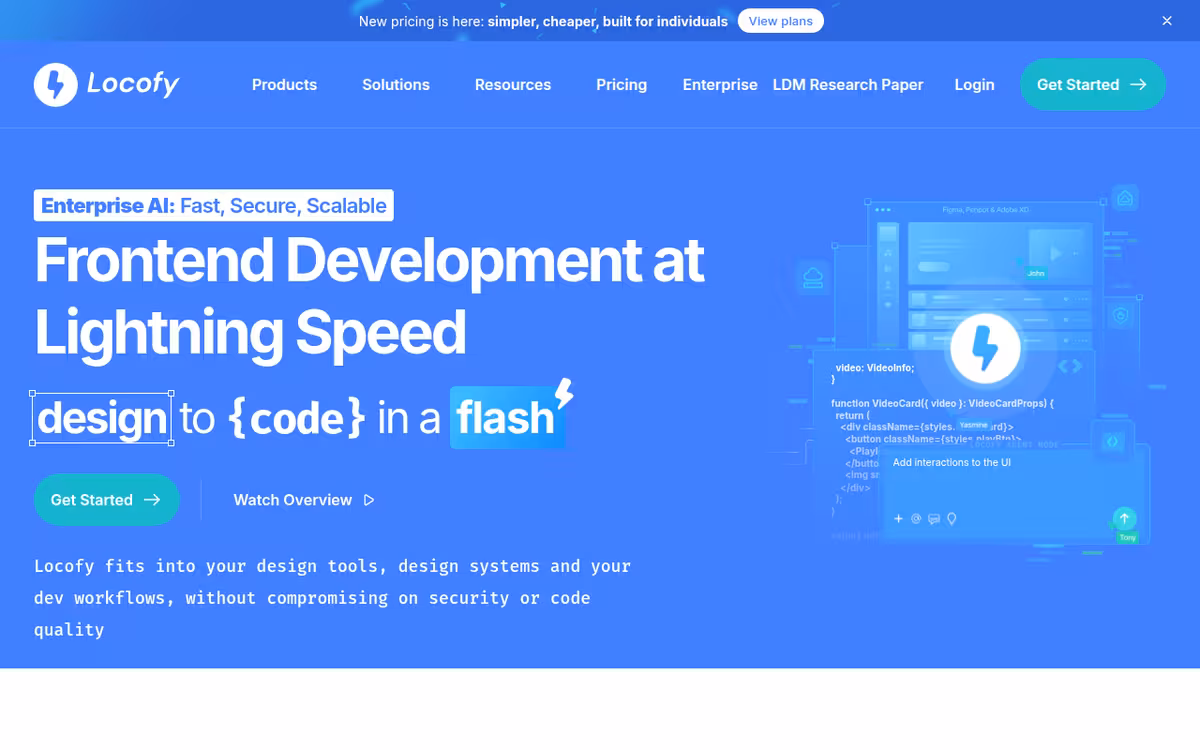
Task: Dismiss the pricing announcement banner
Action: click(x=1167, y=21)
